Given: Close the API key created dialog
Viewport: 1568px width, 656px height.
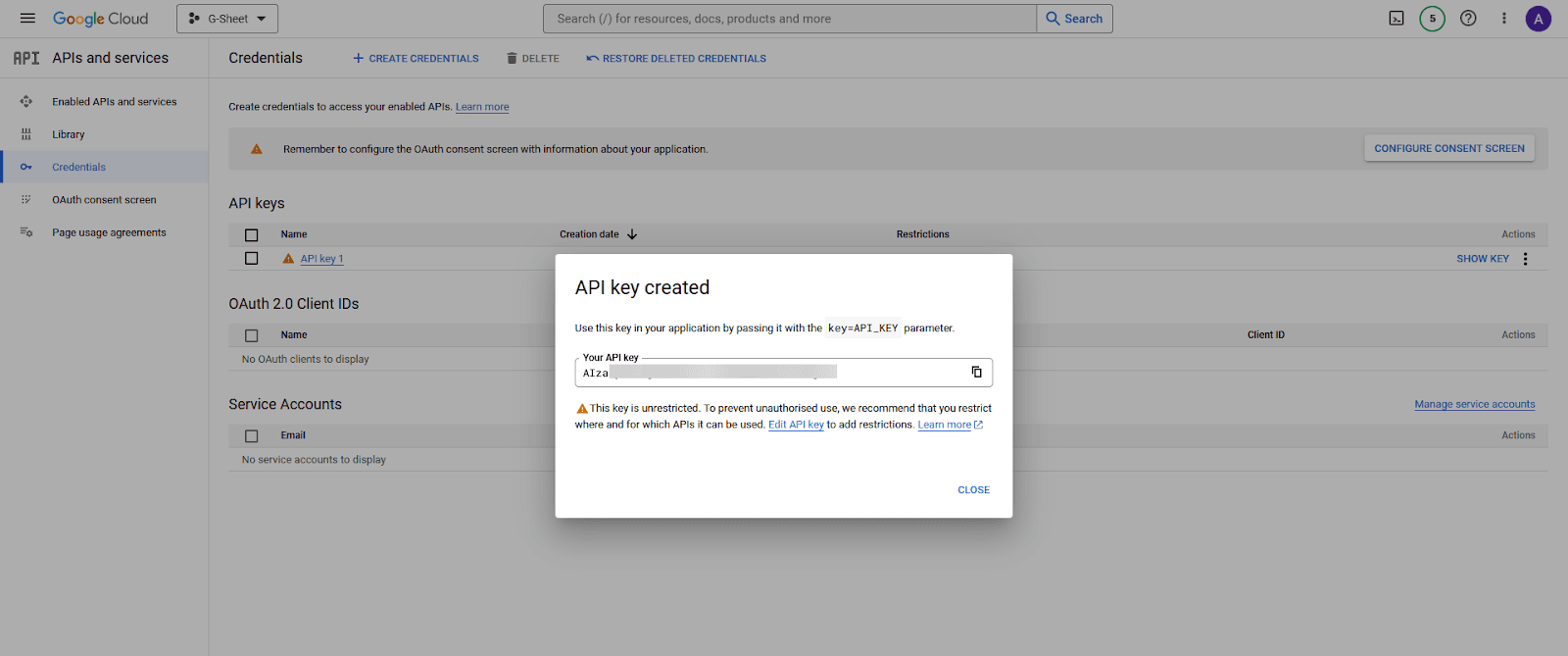Looking at the screenshot, I should click(x=973, y=490).
